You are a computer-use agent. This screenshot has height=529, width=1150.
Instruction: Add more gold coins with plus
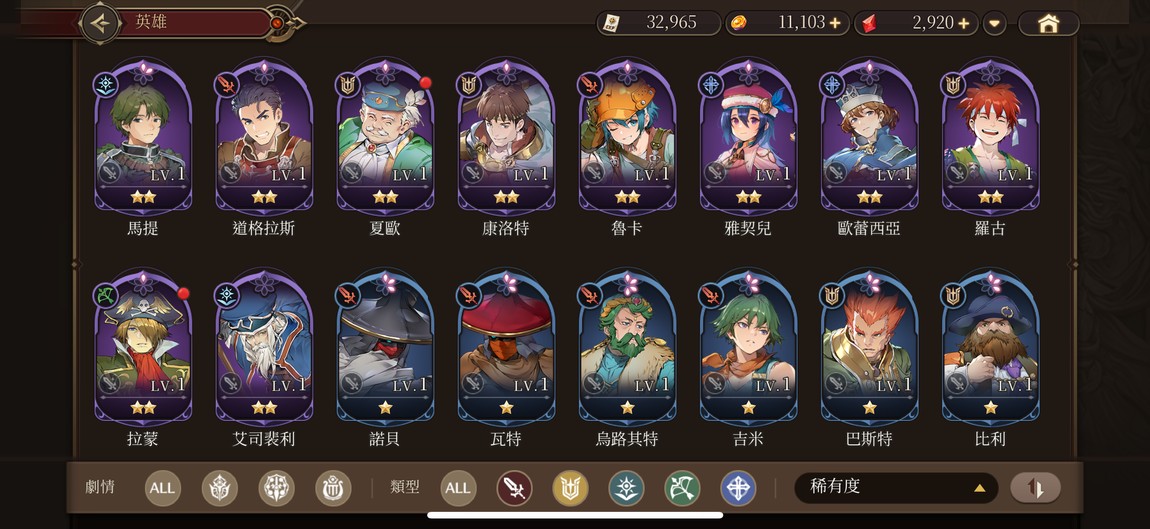pos(835,23)
